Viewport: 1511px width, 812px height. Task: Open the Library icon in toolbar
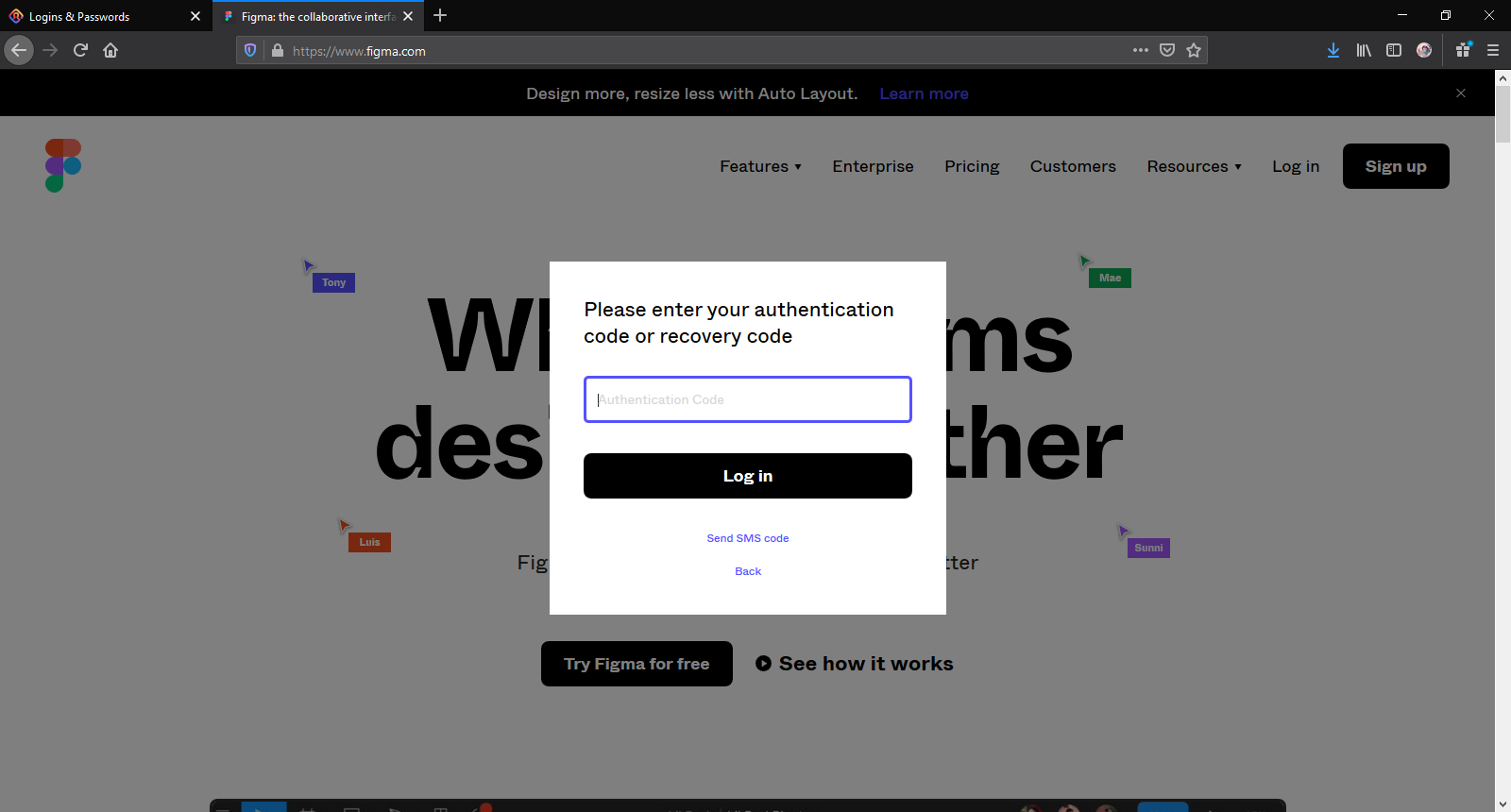point(1364,50)
